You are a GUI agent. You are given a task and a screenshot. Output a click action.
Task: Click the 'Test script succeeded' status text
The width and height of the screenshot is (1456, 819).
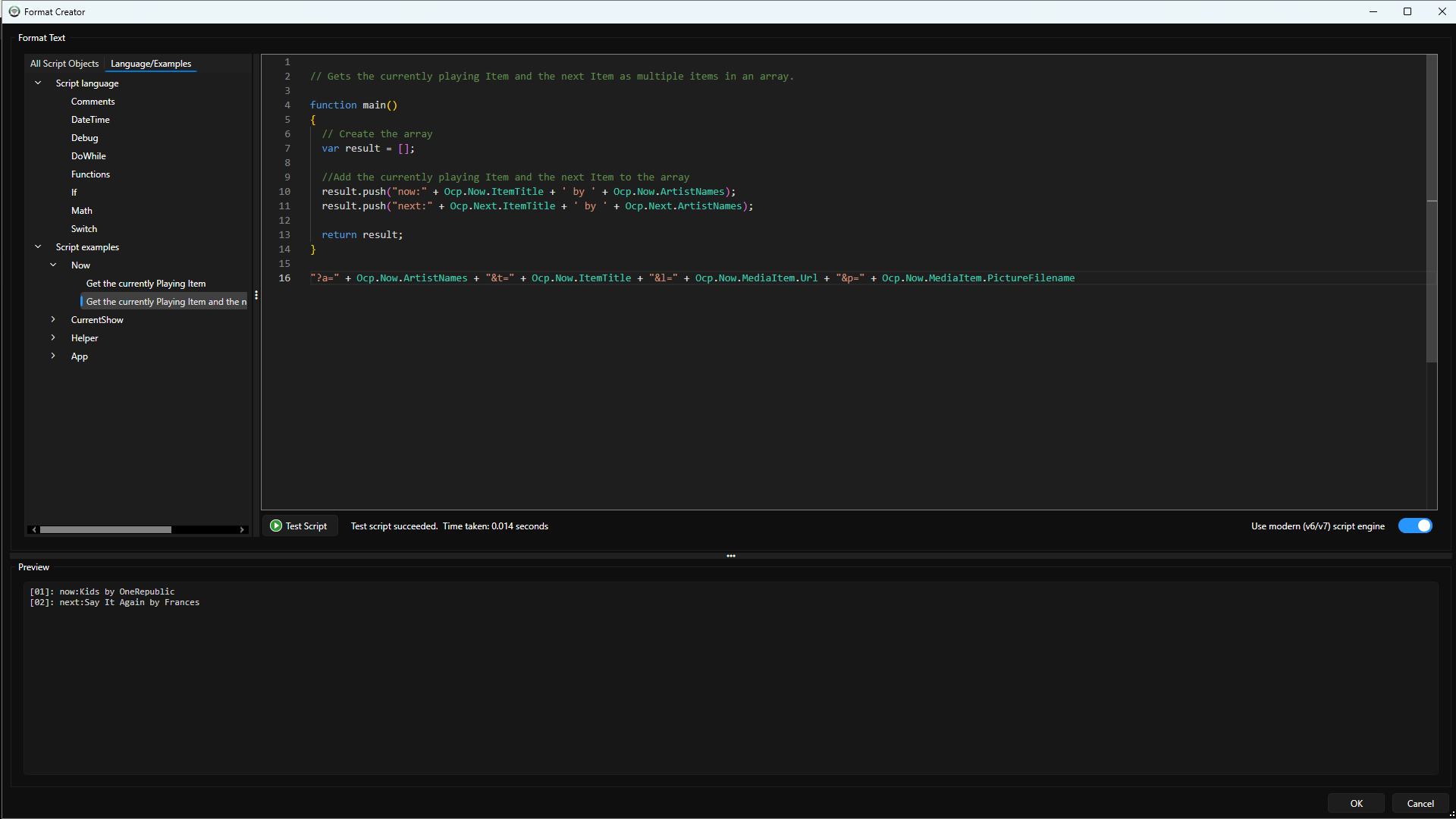point(394,526)
